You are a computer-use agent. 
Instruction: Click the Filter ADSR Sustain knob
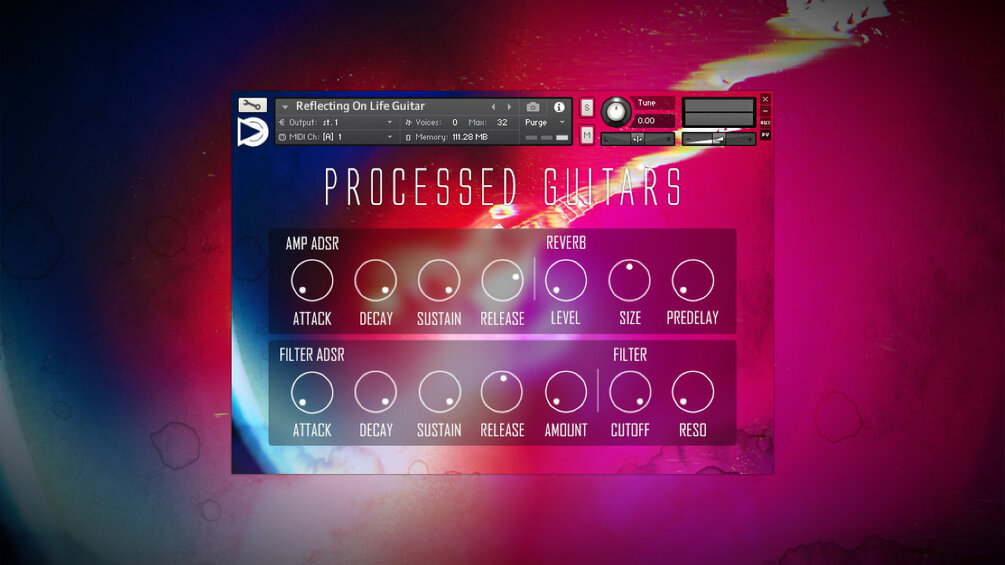pos(439,392)
